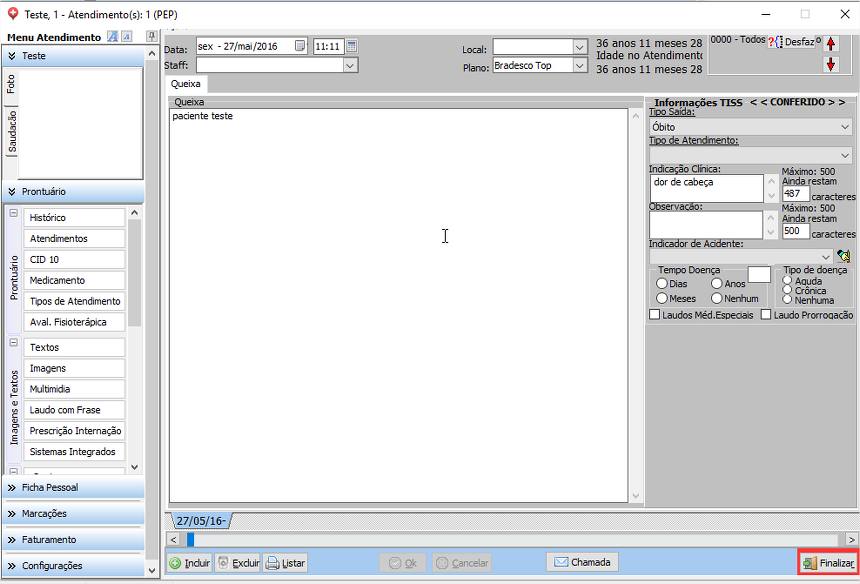The height and width of the screenshot is (584, 860).
Task: Open Histórico in the Prontuário menu
Action: [74, 217]
